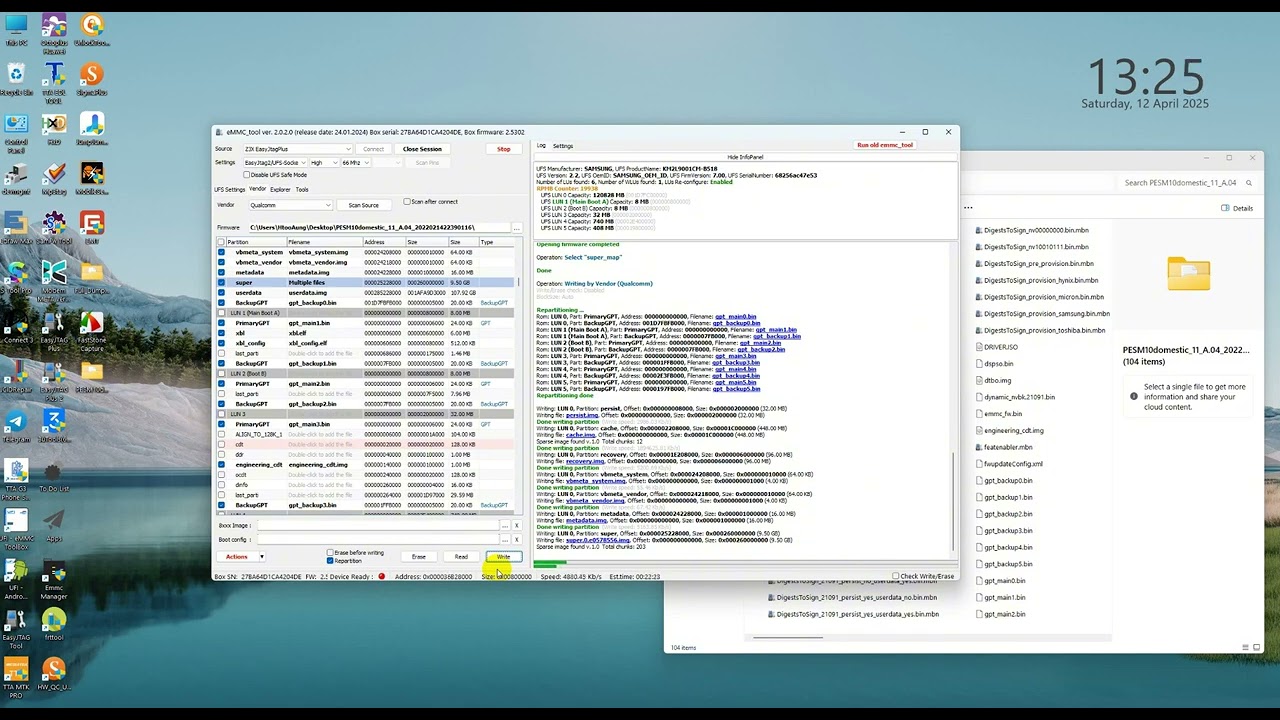Click the Scan Source button

[x=364, y=205]
